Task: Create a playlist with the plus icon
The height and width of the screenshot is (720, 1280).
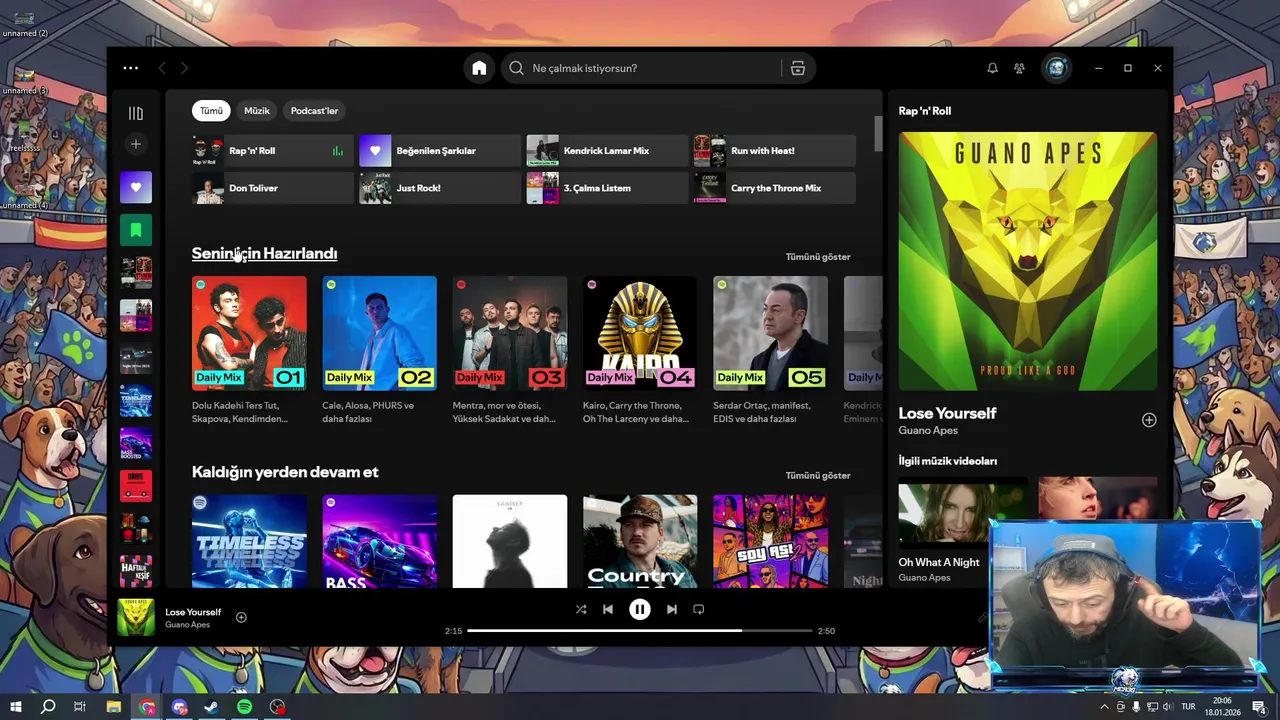Action: 136,144
